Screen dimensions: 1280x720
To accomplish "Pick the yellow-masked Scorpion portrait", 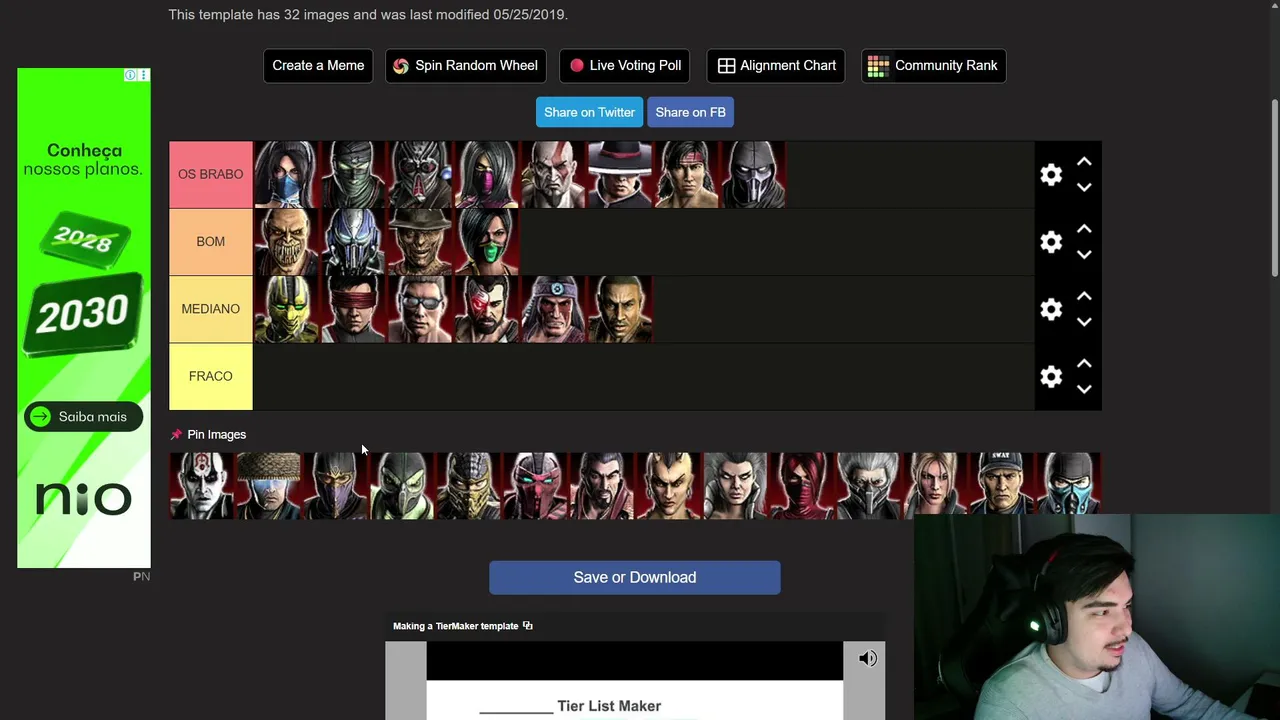I will [x=469, y=486].
